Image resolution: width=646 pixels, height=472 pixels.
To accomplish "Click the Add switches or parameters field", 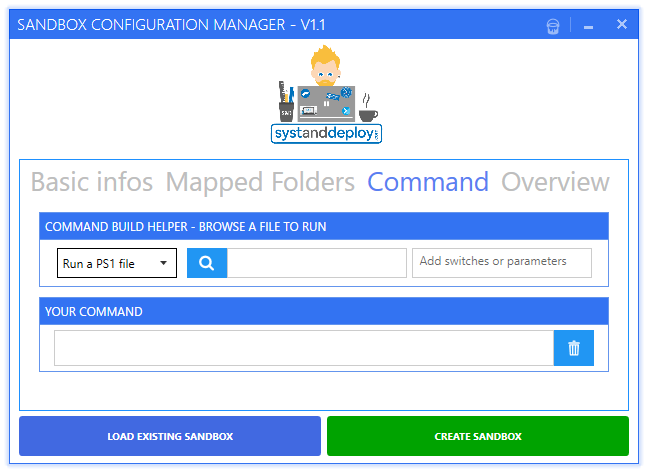I will point(502,263).
